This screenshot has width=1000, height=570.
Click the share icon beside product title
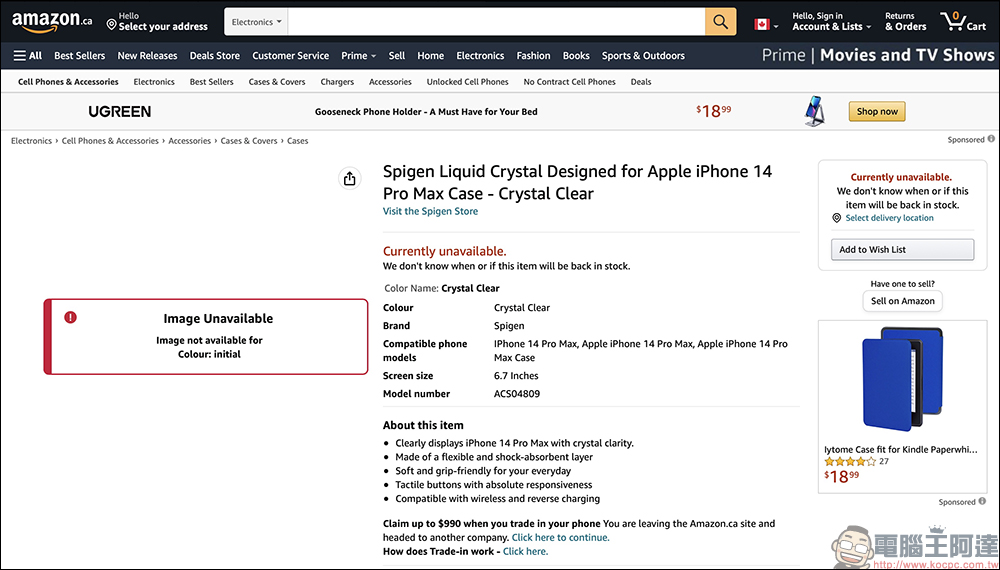pyautogui.click(x=349, y=179)
